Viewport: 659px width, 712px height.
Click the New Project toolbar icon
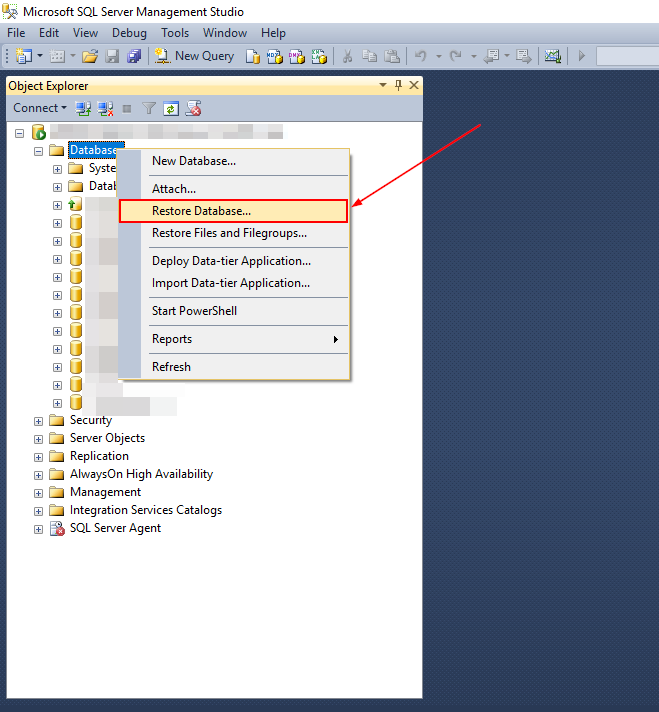(x=24, y=56)
